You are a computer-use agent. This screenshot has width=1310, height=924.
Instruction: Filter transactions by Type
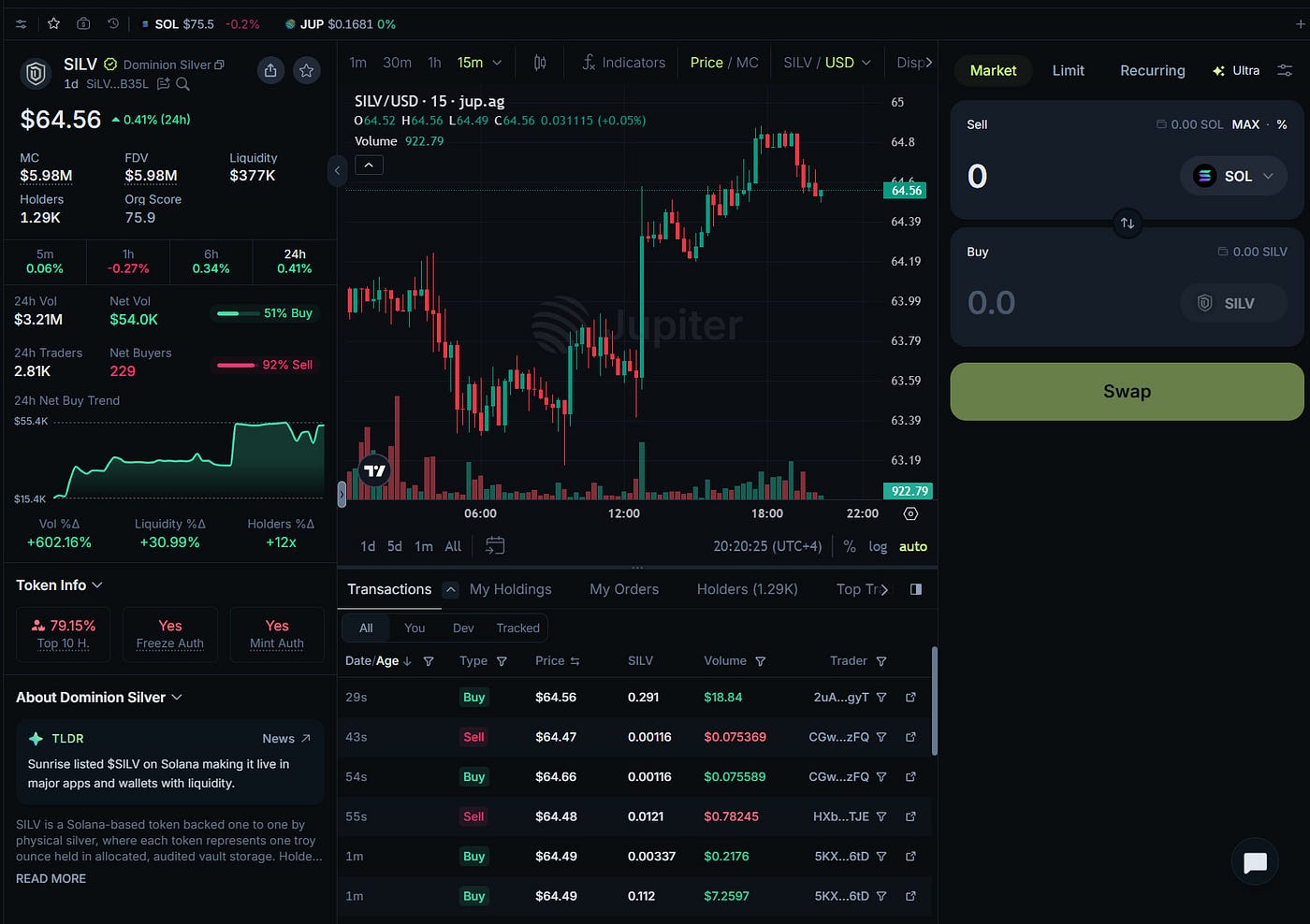click(x=502, y=661)
